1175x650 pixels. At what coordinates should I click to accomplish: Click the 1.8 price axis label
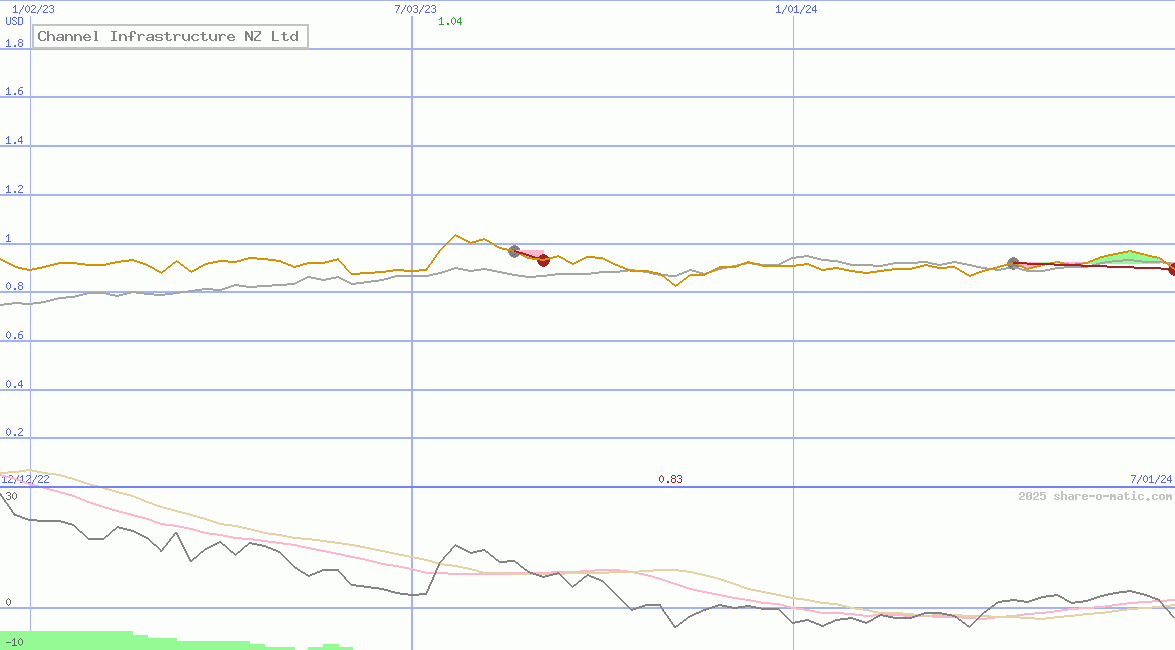[15, 43]
